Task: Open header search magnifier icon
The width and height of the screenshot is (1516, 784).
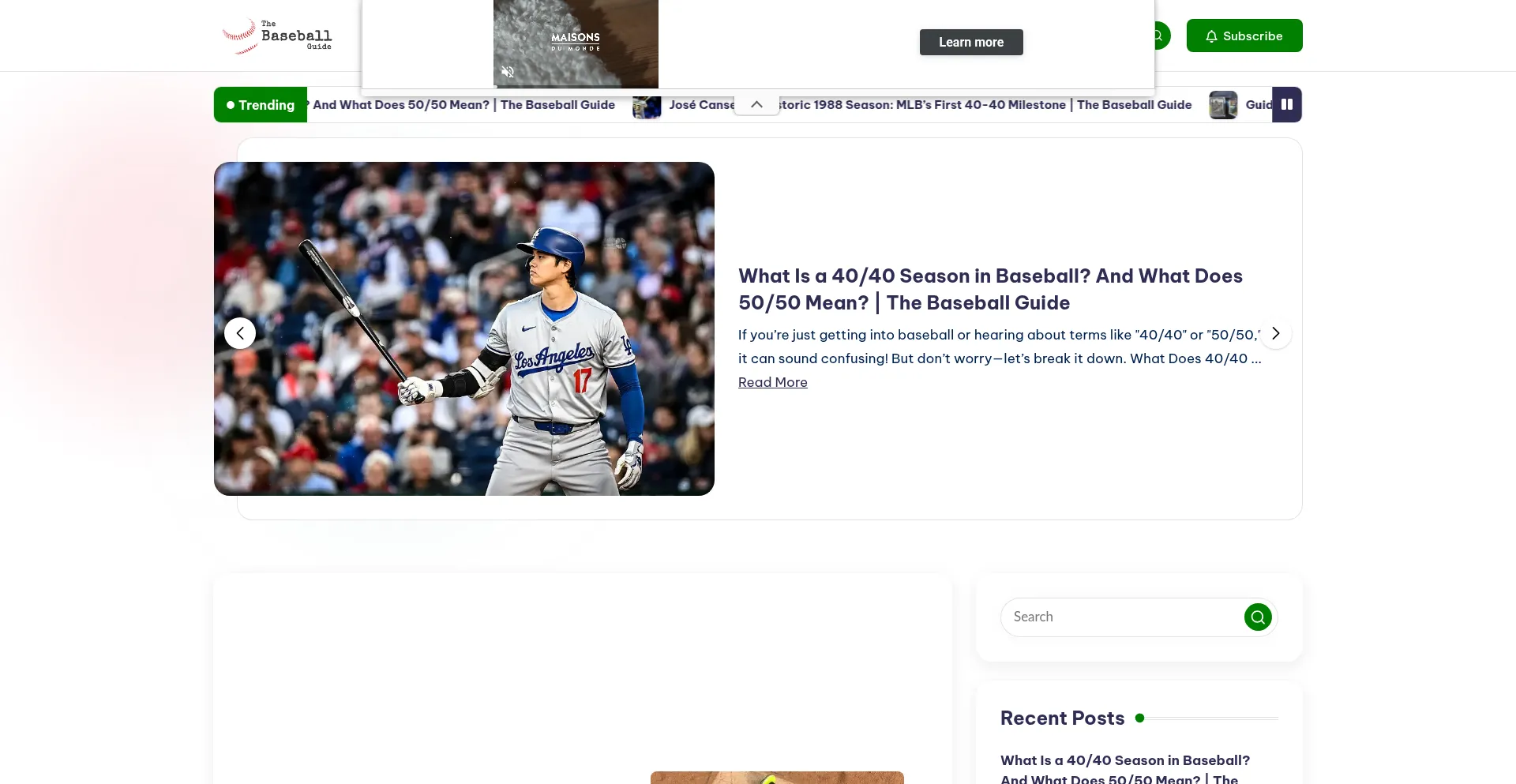Action: (x=1158, y=36)
